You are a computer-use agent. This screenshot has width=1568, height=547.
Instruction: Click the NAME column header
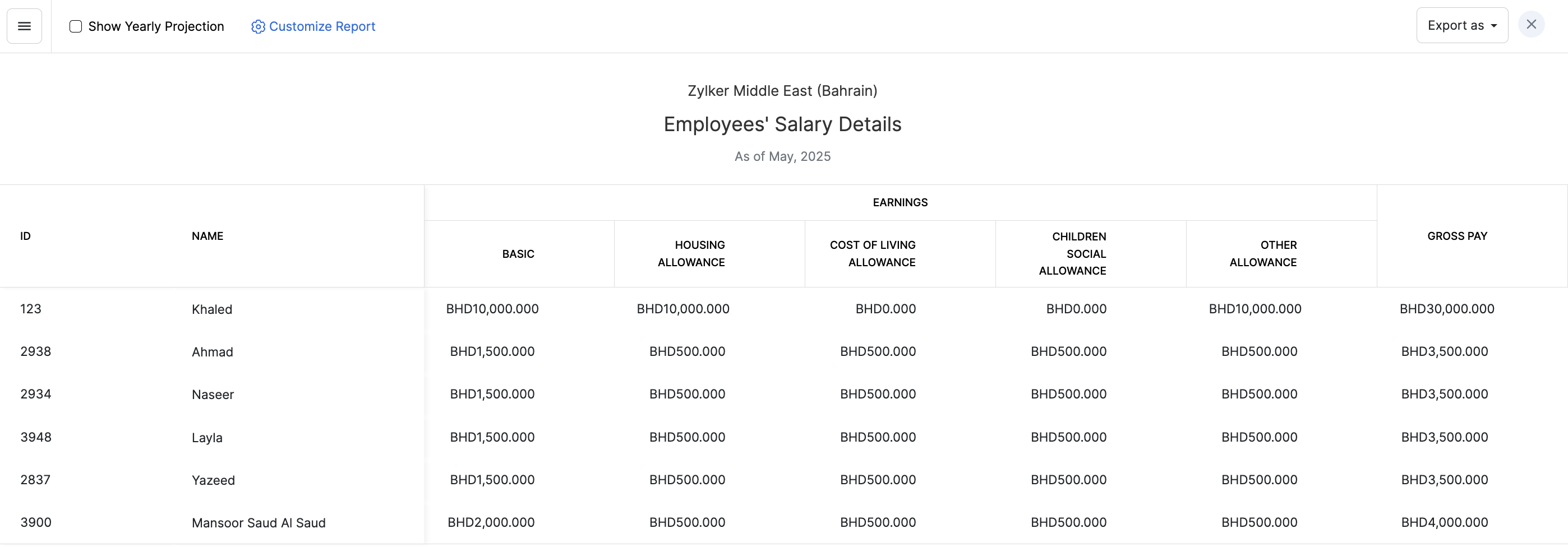[x=207, y=236]
